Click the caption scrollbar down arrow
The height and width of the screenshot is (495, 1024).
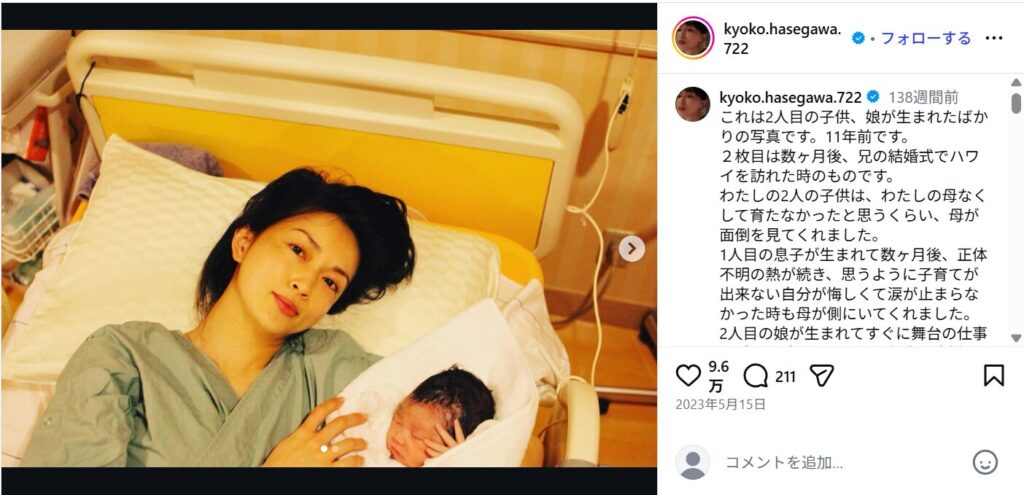tap(1016, 338)
